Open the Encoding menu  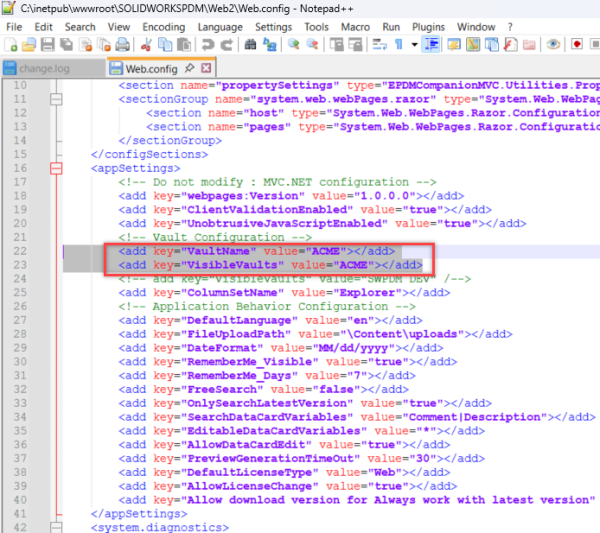click(x=163, y=27)
